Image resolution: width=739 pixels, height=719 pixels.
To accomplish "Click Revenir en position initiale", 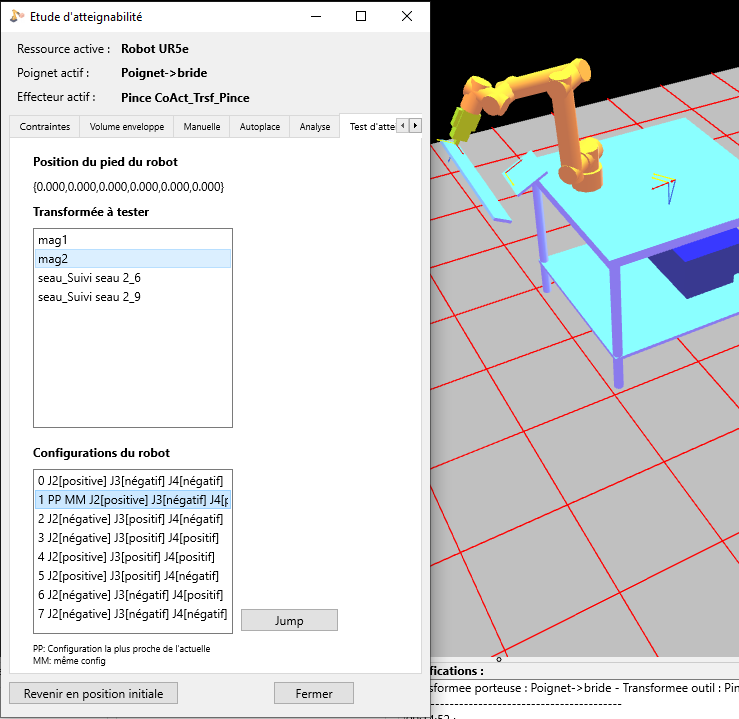I will click(93, 693).
